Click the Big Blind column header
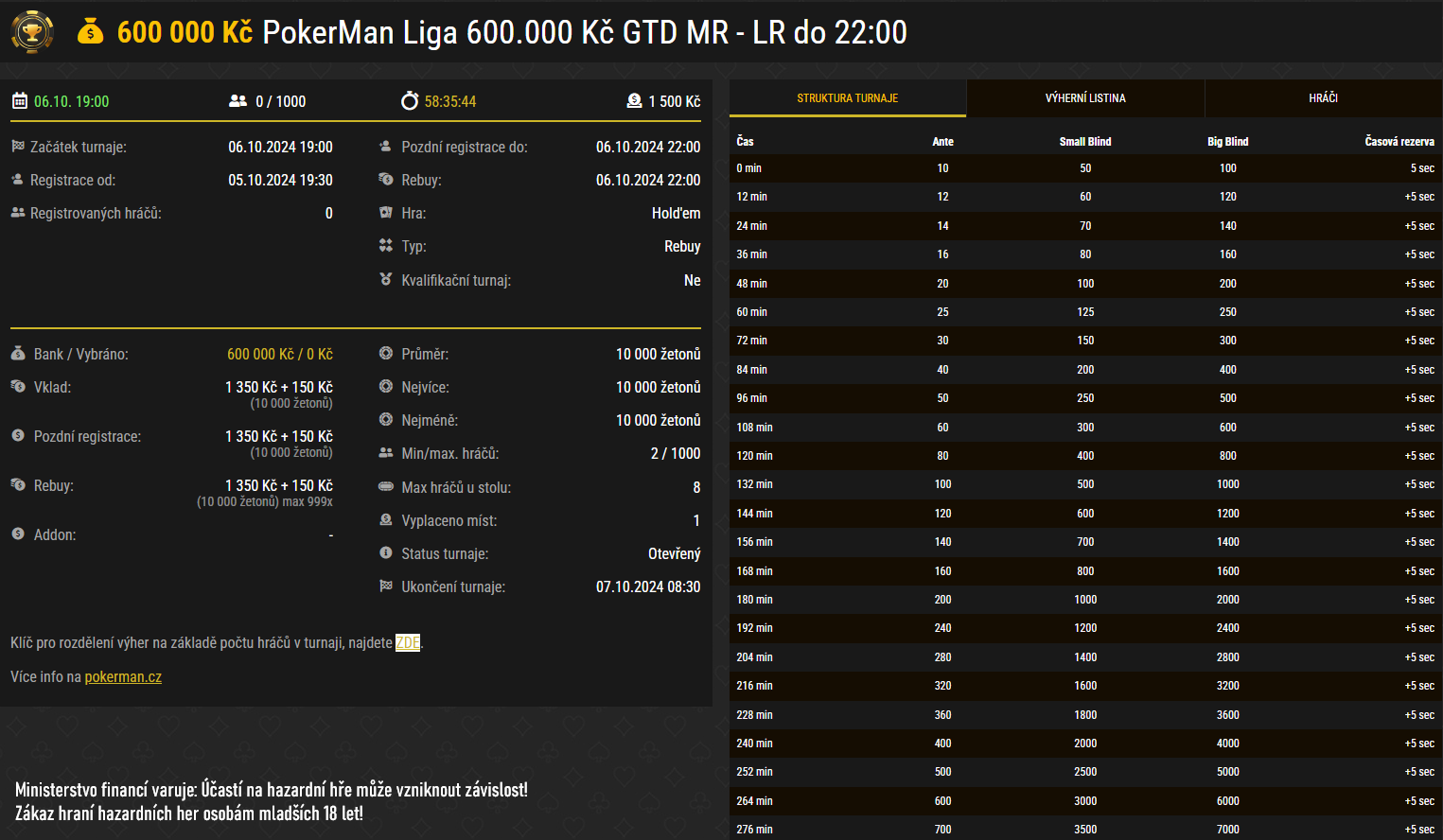Viewport: 1443px width, 840px height. click(1228, 141)
